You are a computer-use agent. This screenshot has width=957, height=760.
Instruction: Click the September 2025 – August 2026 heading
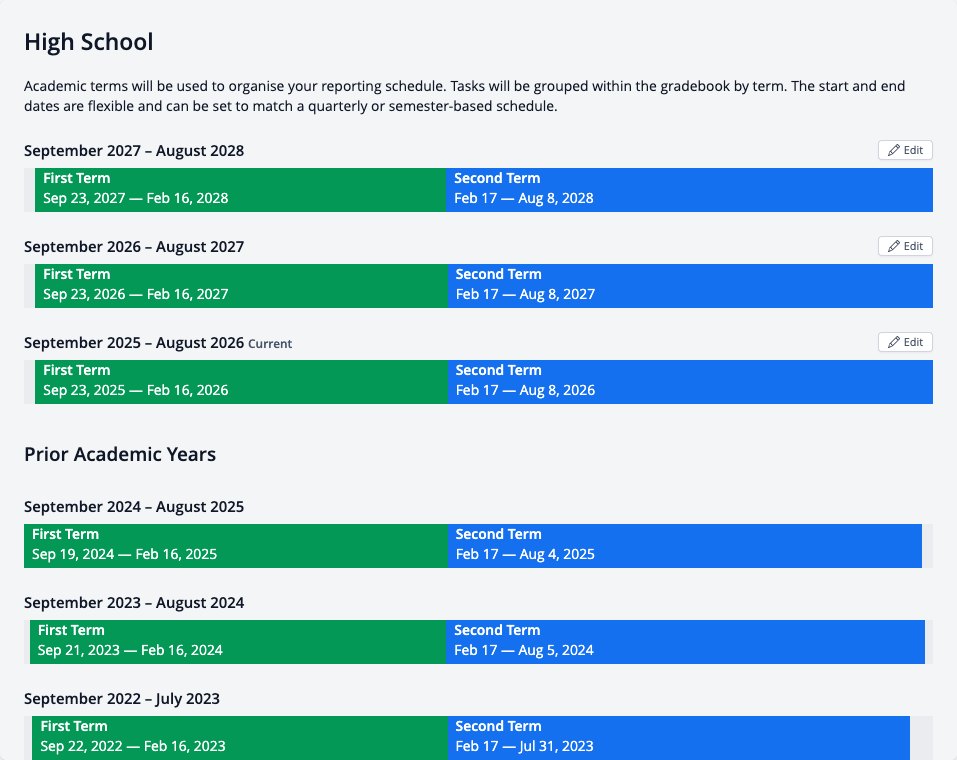pyautogui.click(x=134, y=342)
